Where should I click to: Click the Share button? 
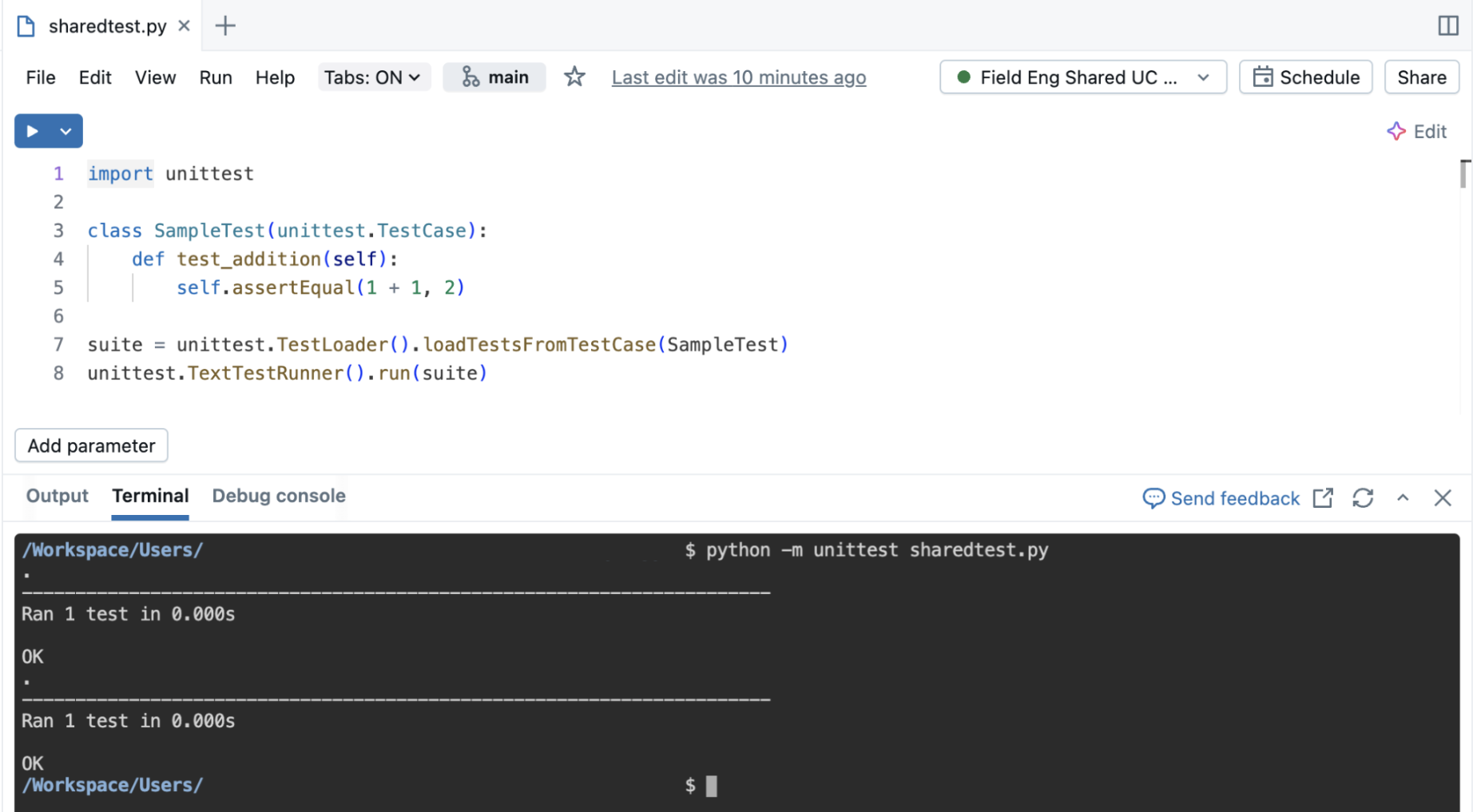(1421, 77)
